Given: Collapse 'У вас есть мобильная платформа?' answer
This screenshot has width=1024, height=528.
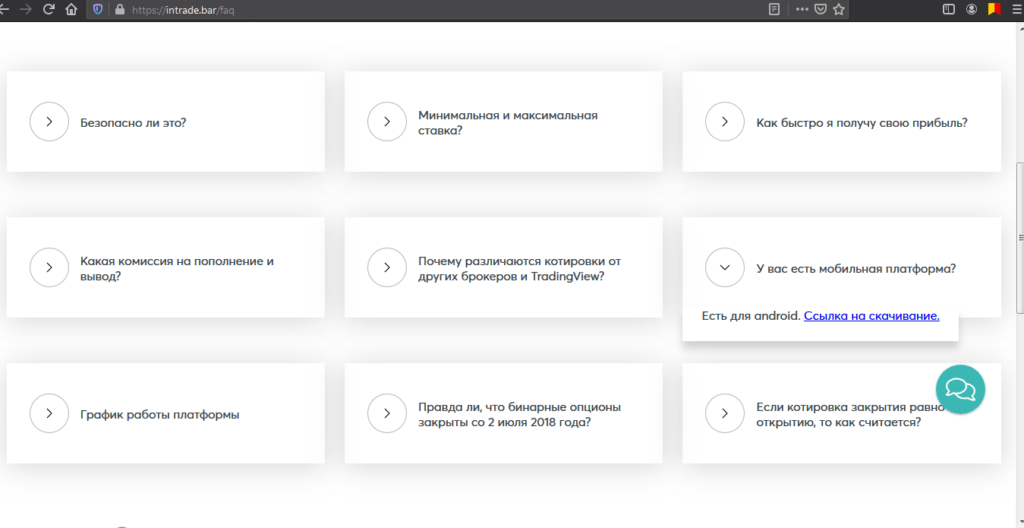Looking at the screenshot, I should (724, 268).
